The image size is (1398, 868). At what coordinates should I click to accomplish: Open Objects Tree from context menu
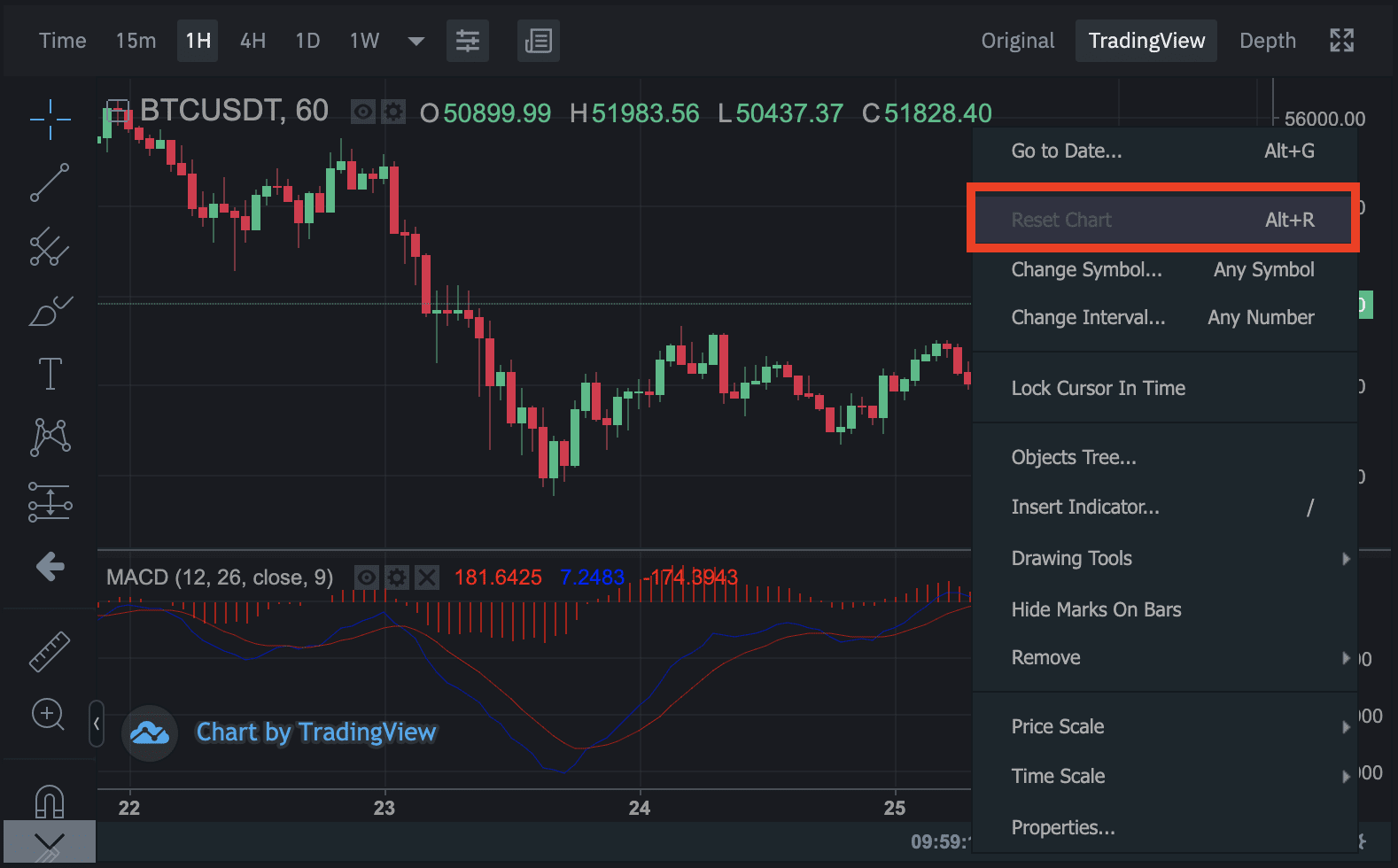(1164, 457)
